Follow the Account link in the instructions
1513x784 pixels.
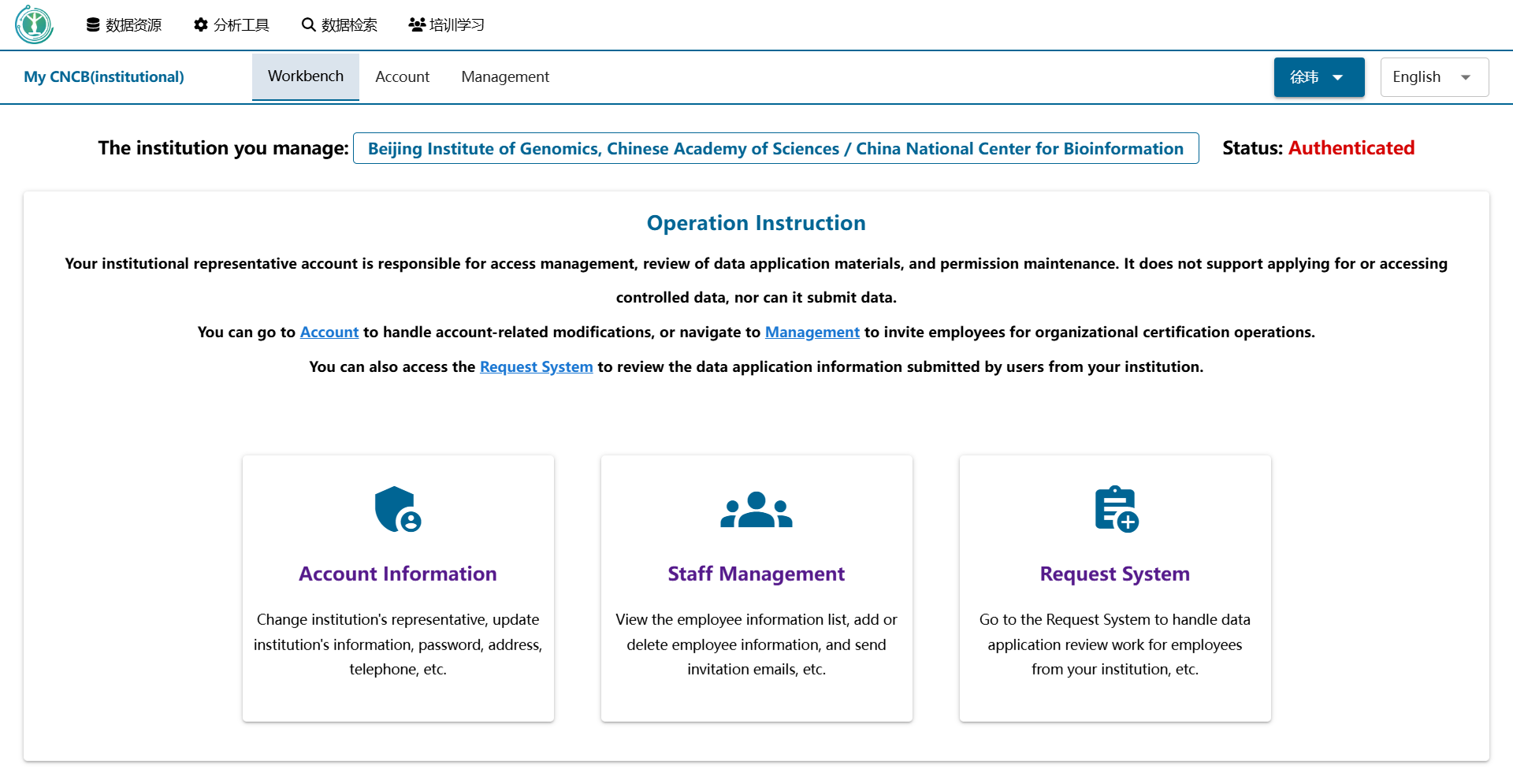pyautogui.click(x=329, y=333)
